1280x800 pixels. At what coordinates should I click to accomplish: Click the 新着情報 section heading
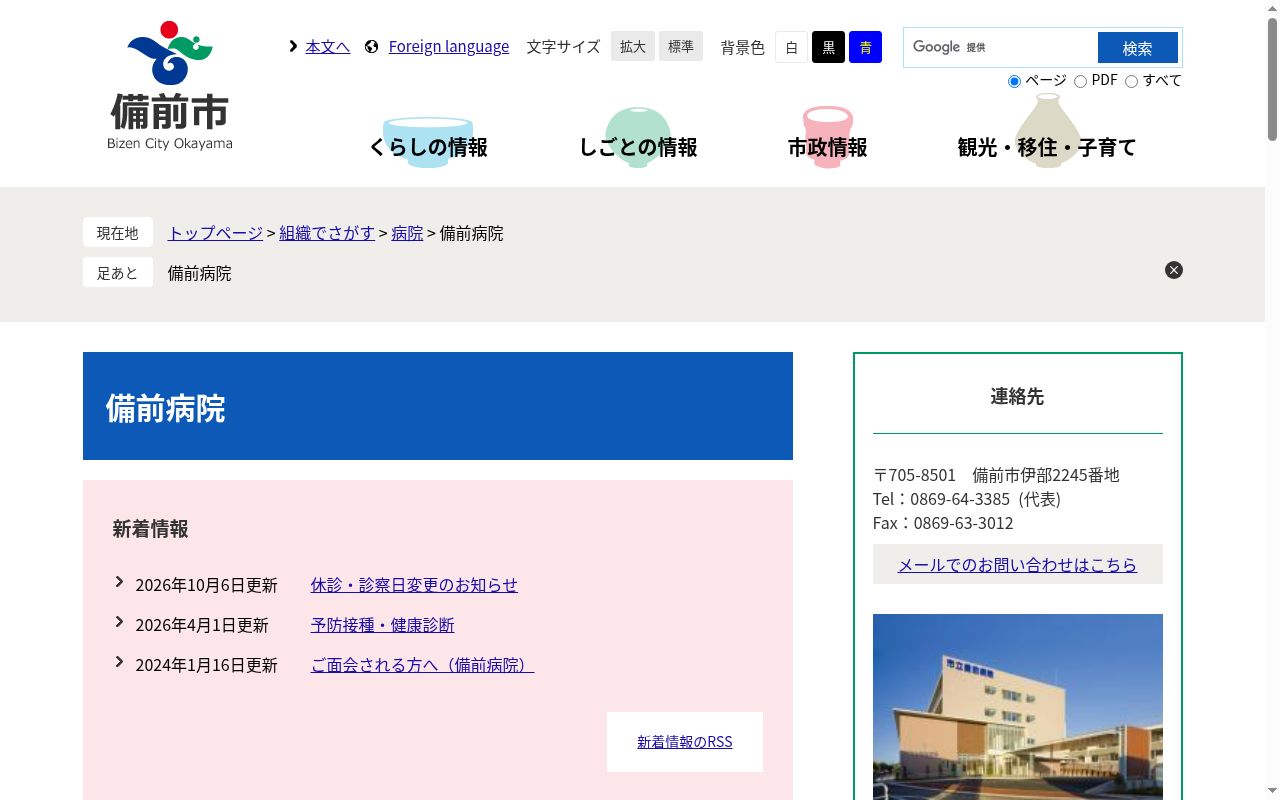coord(150,529)
